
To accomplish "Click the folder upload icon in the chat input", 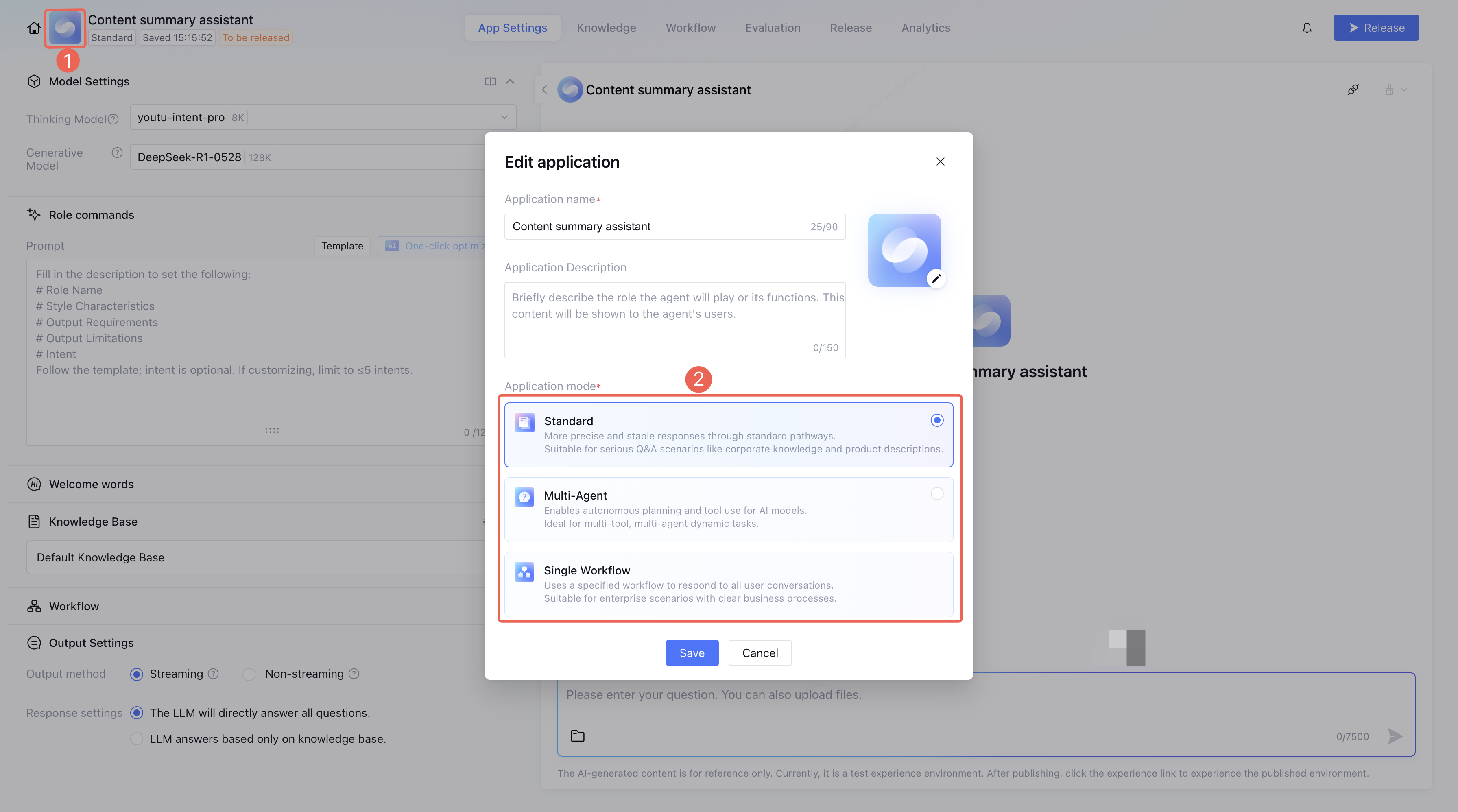I will coord(577,736).
